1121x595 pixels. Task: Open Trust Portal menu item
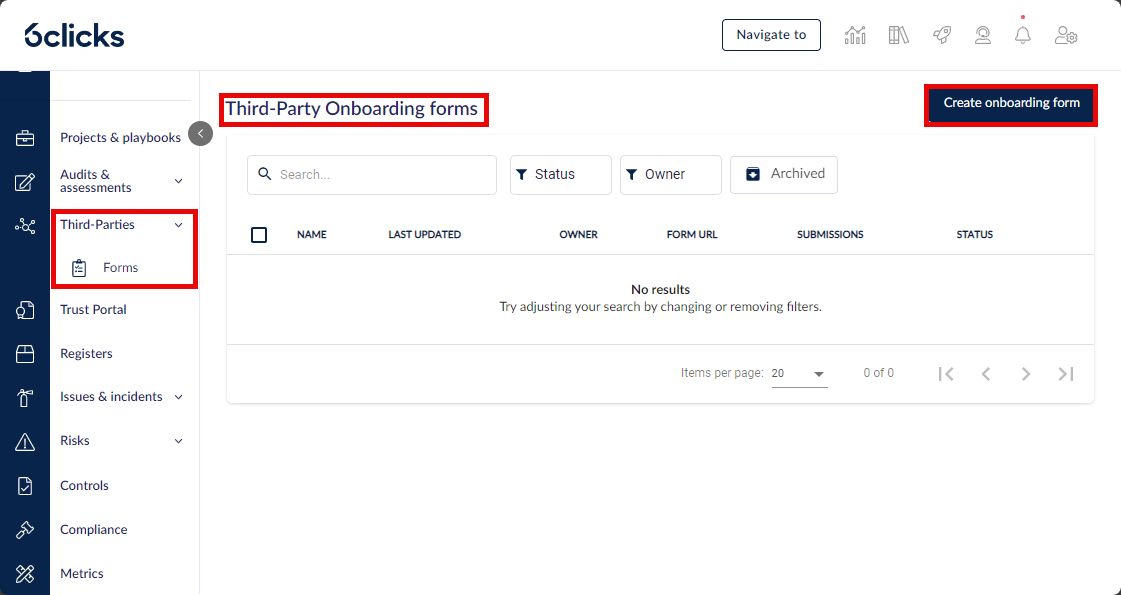coord(93,310)
